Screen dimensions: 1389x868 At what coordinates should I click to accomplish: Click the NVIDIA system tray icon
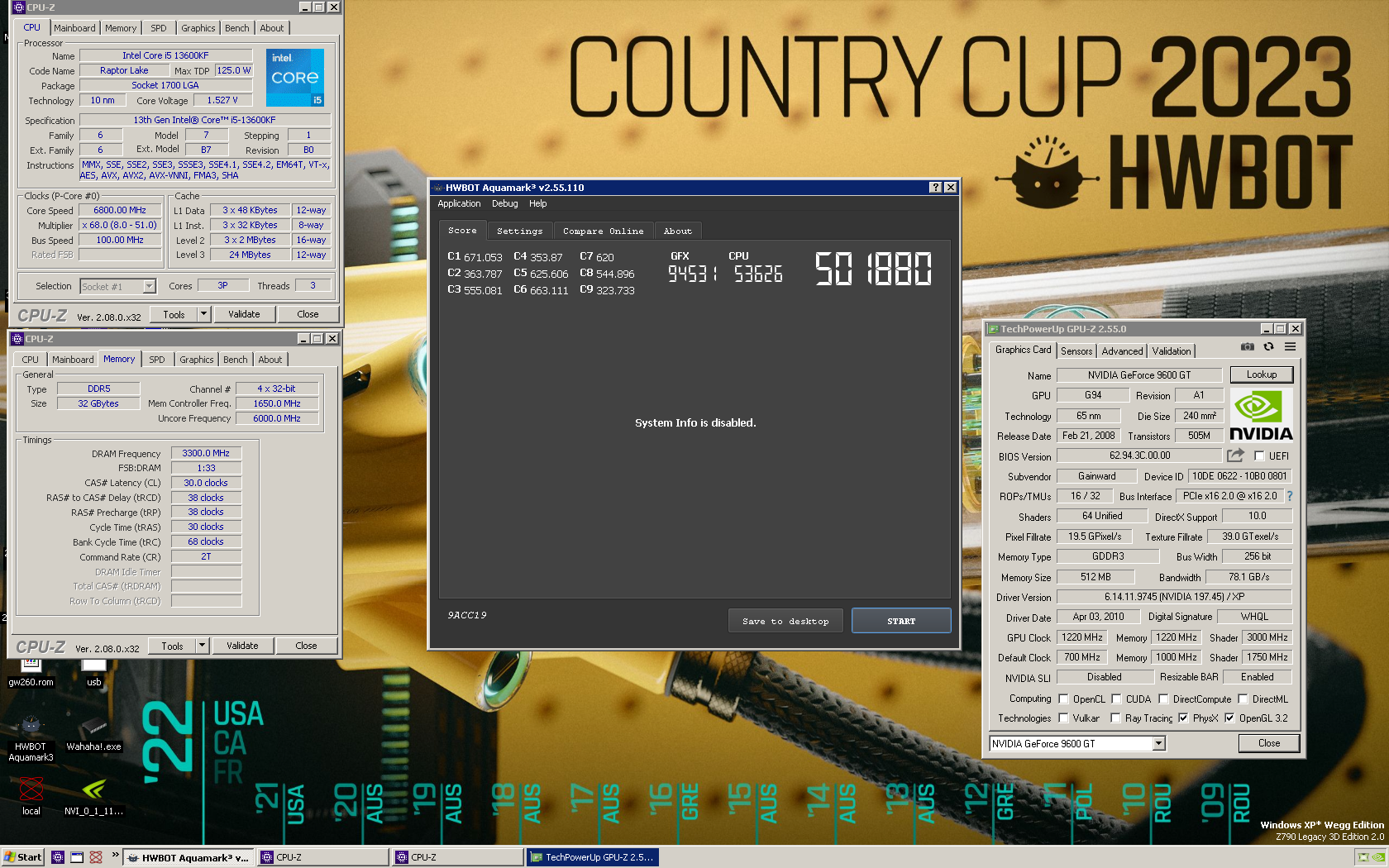pyautogui.click(x=1377, y=857)
